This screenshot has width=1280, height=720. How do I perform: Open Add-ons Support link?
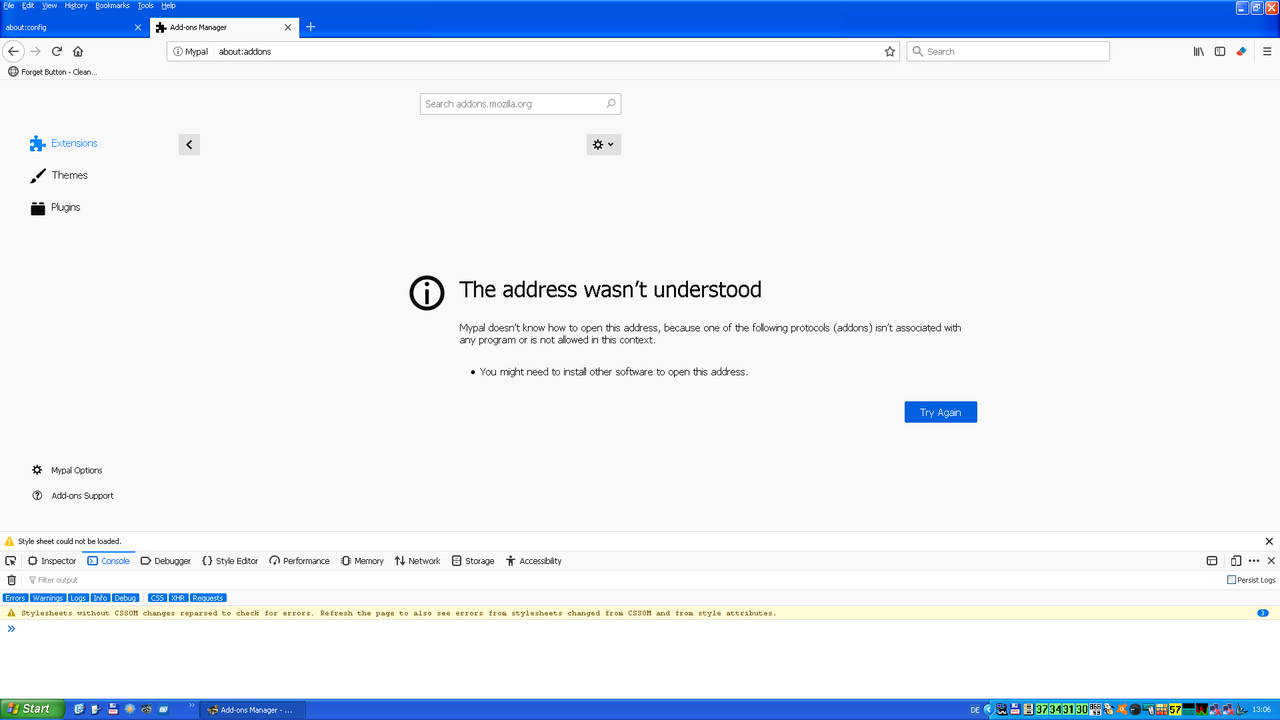pos(72,496)
